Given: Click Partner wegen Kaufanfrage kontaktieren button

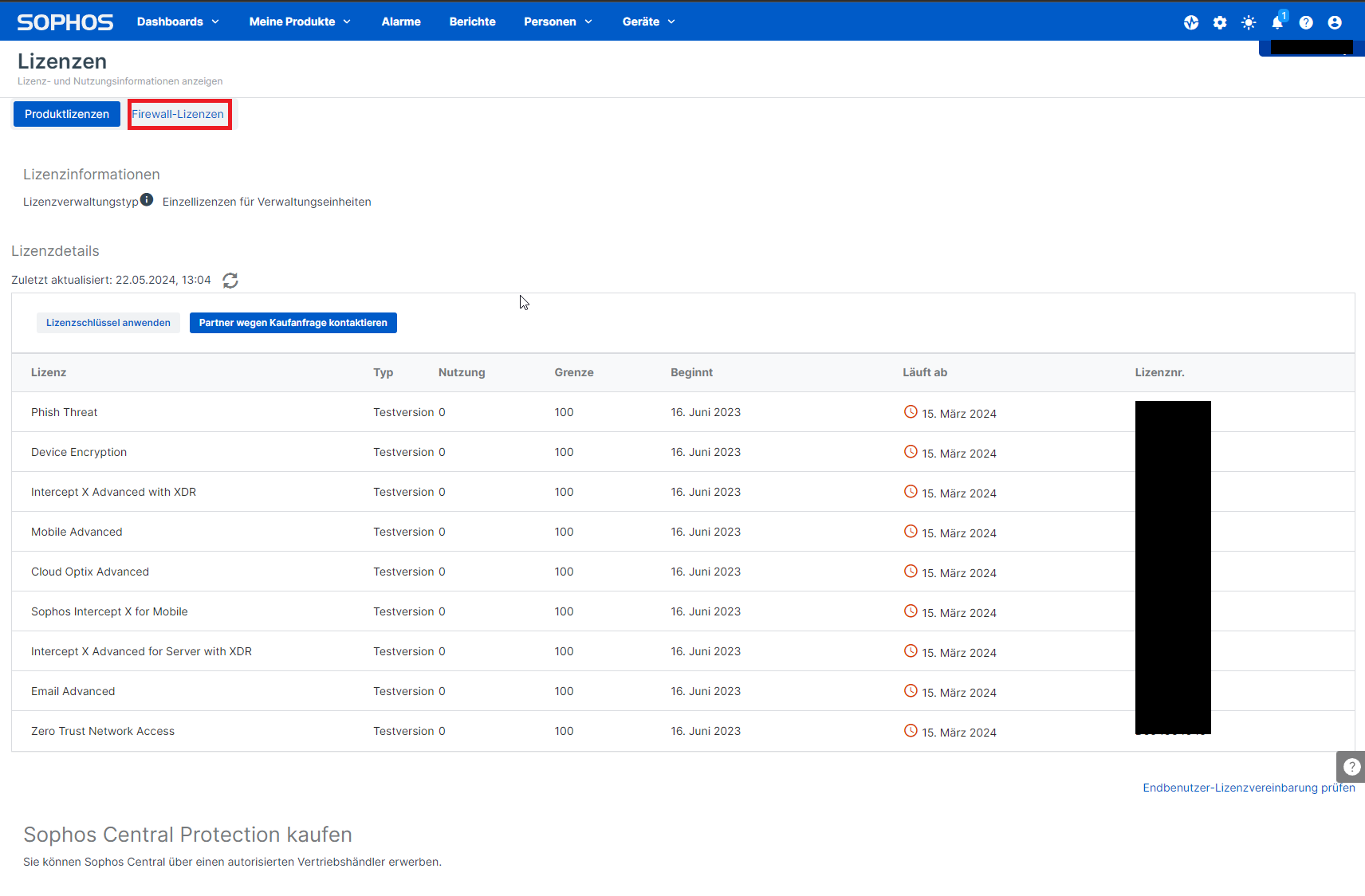Looking at the screenshot, I should coord(293,323).
